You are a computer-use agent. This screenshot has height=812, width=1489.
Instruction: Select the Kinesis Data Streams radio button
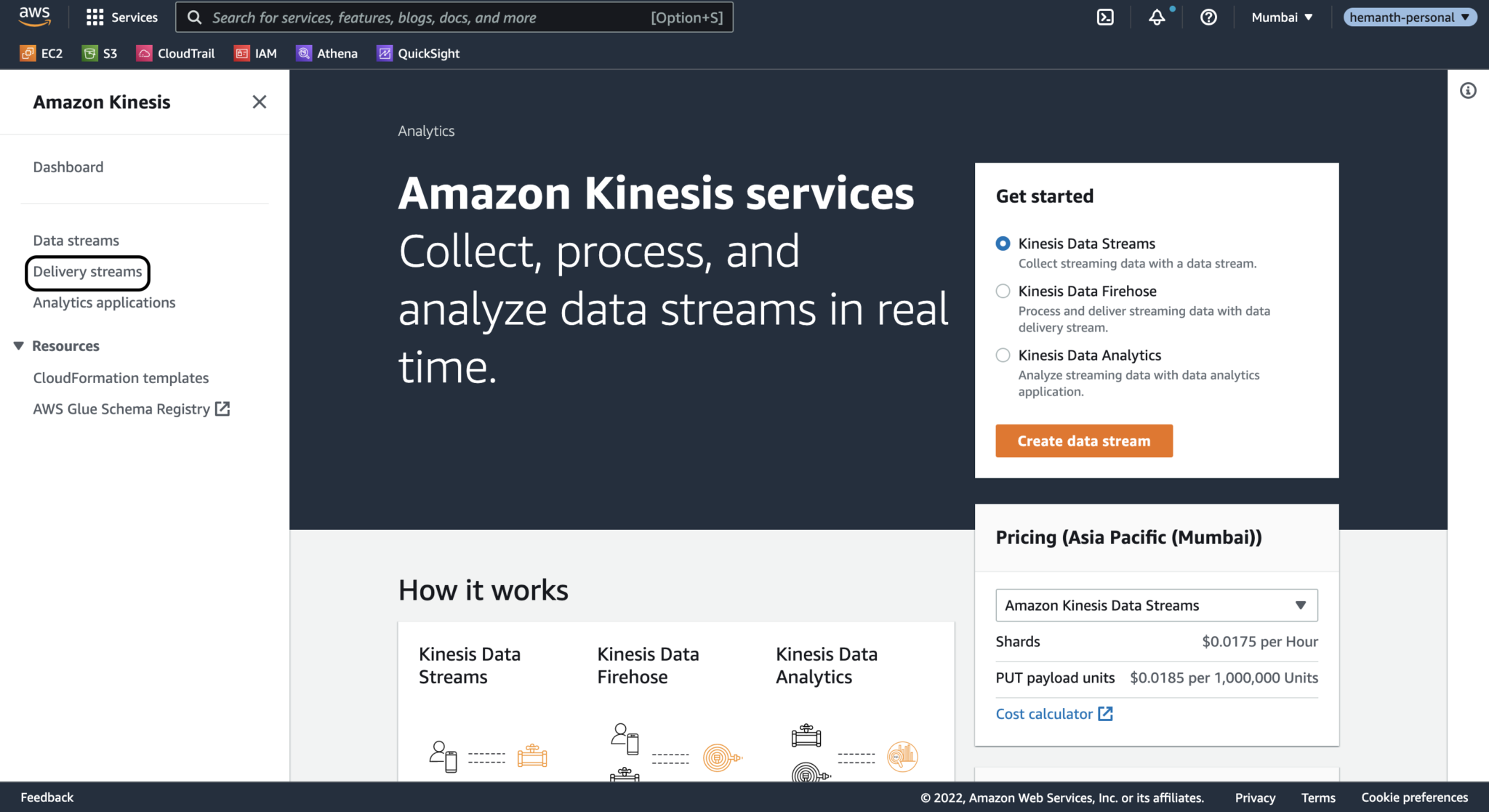pyautogui.click(x=1003, y=244)
